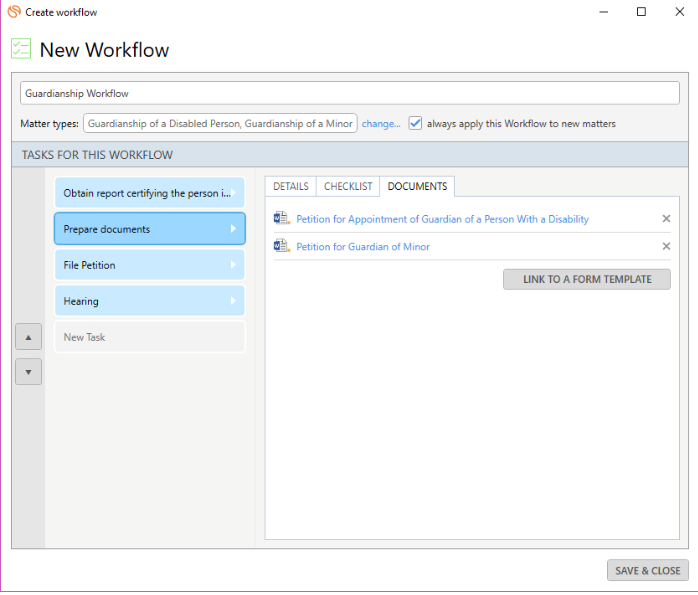The width and height of the screenshot is (698, 595).
Task: Click the app logo in the title bar
Action: coord(14,12)
